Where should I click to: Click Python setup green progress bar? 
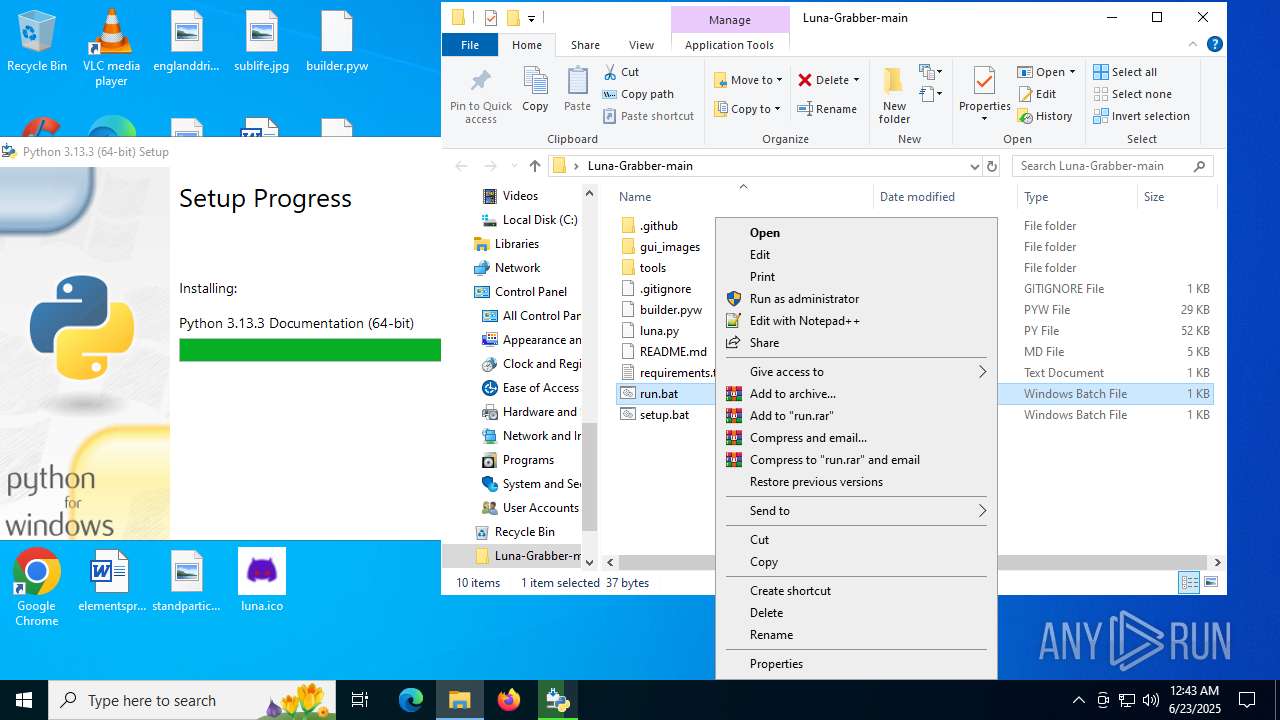point(310,350)
